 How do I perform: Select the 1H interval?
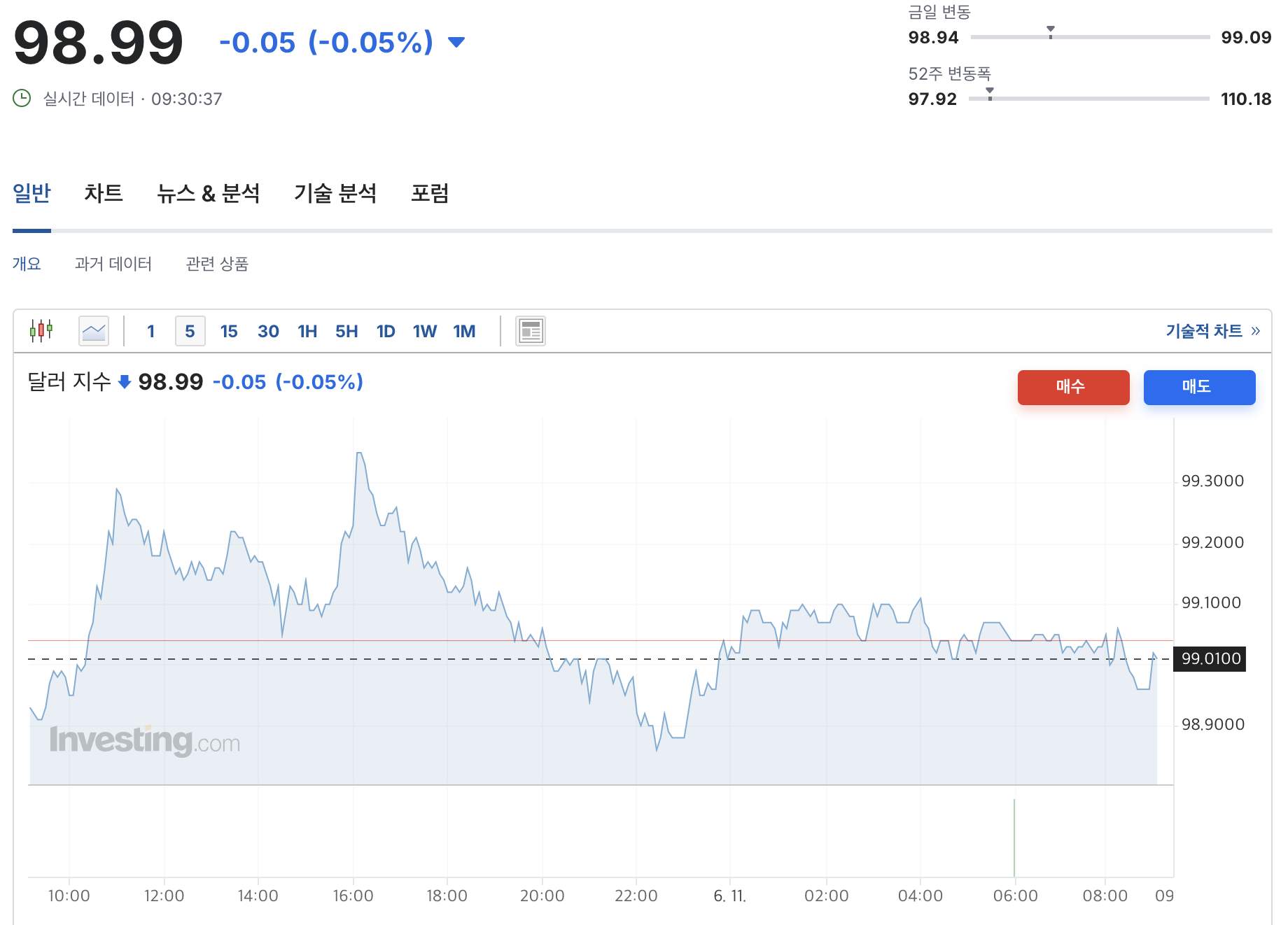[307, 331]
